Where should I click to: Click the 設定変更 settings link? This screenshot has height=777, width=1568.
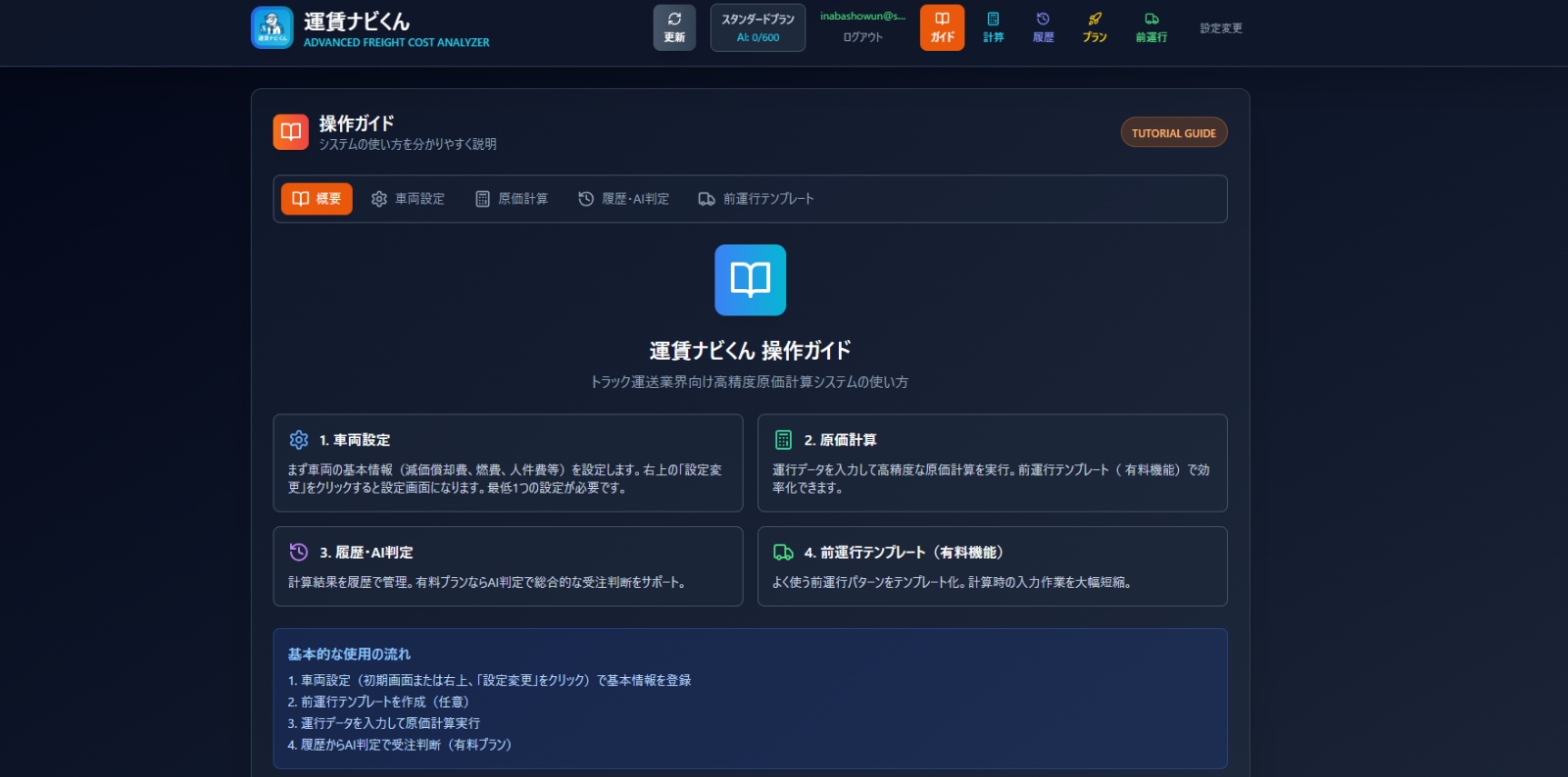1221,28
